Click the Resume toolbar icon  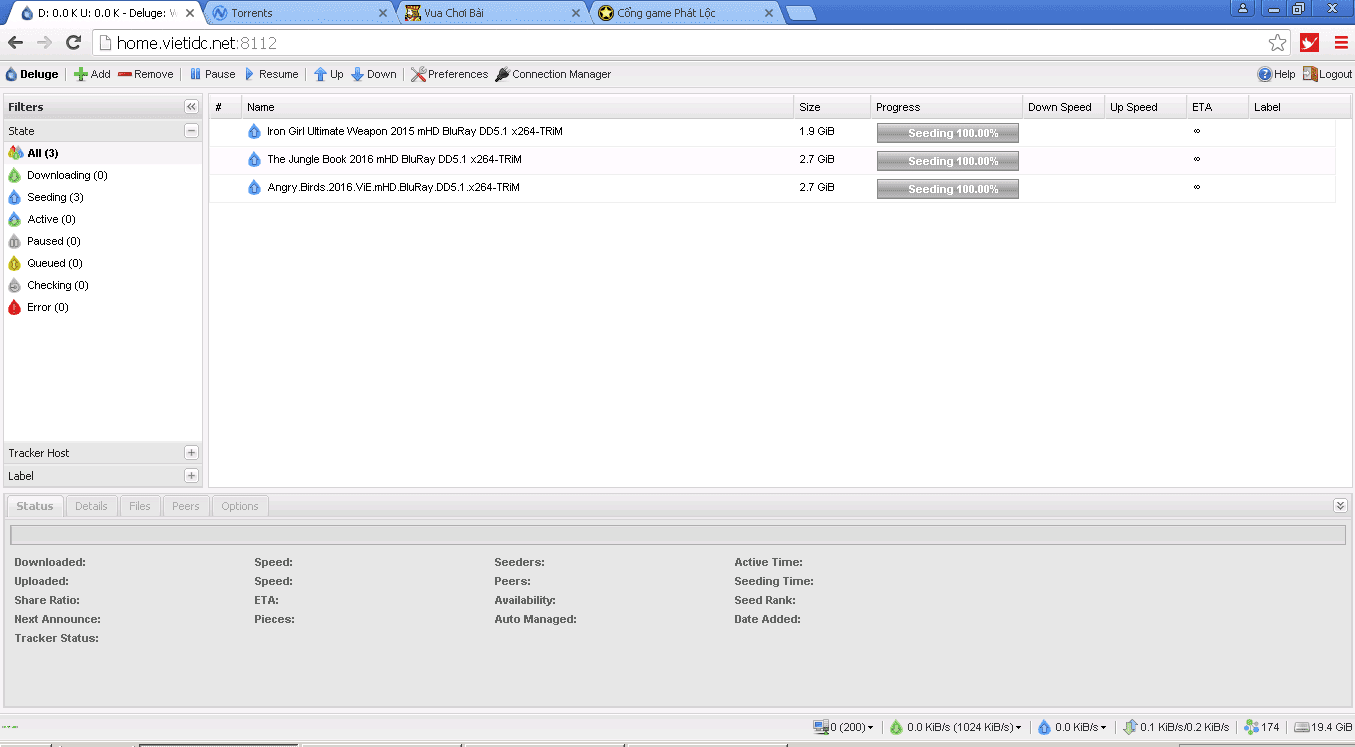[250, 74]
